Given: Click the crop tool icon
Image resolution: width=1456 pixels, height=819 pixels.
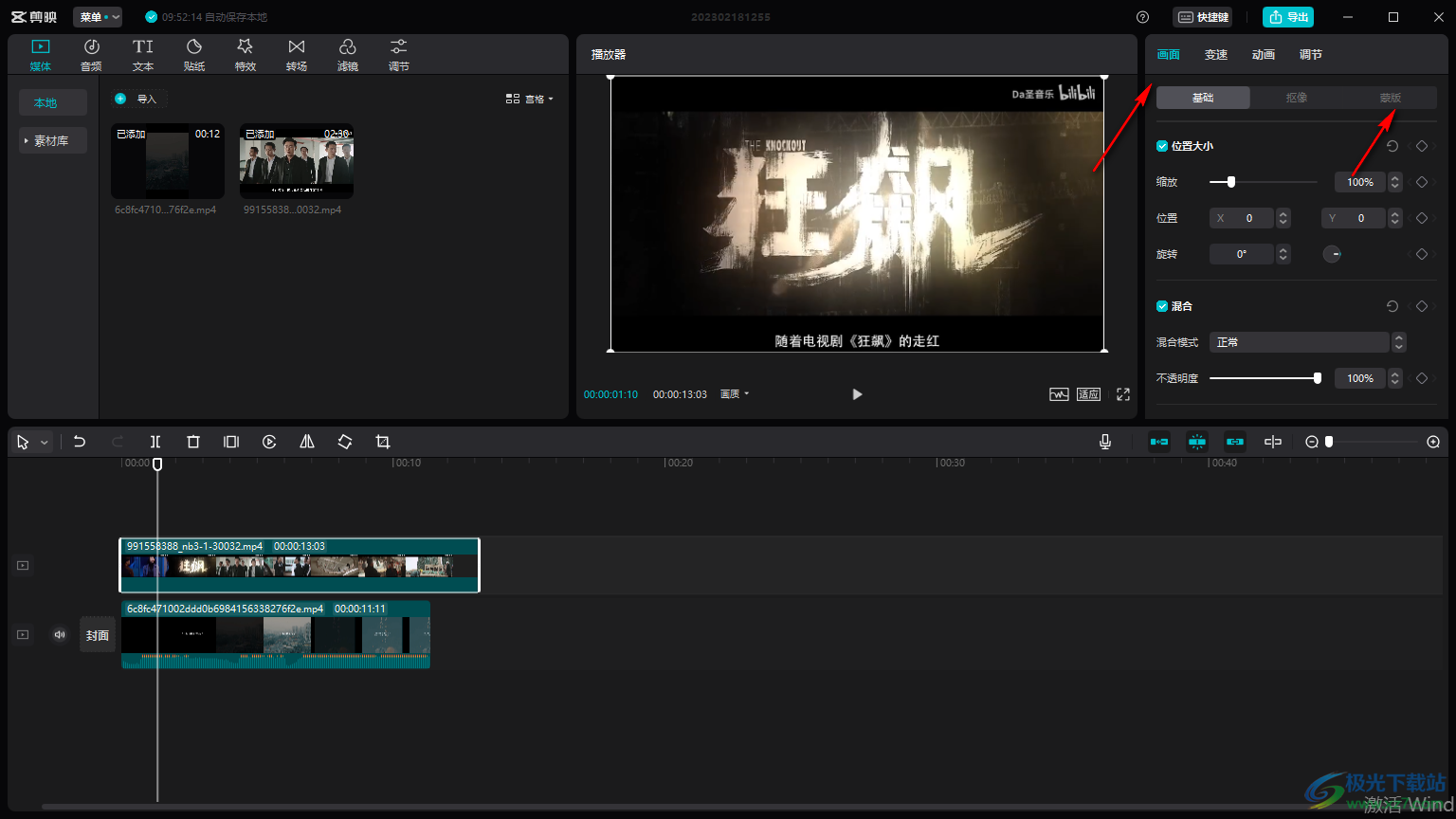Looking at the screenshot, I should [x=383, y=442].
